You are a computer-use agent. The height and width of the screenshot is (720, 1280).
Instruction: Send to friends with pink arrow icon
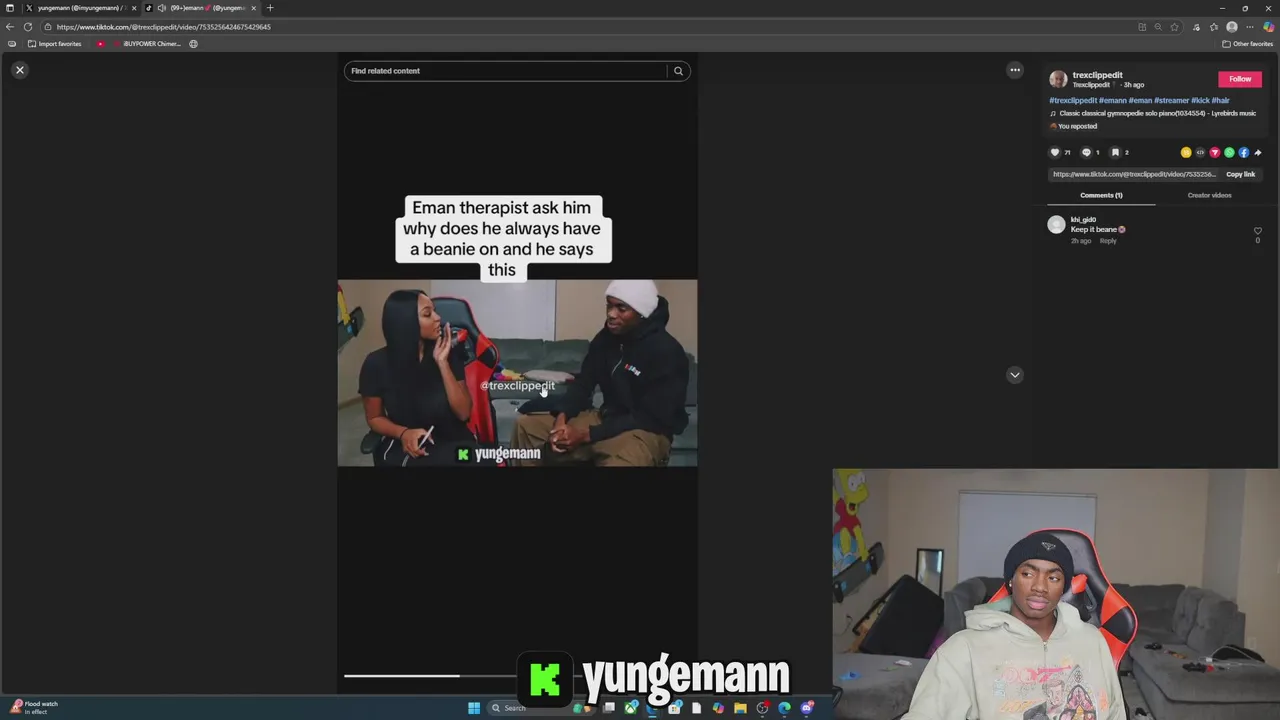(1215, 153)
